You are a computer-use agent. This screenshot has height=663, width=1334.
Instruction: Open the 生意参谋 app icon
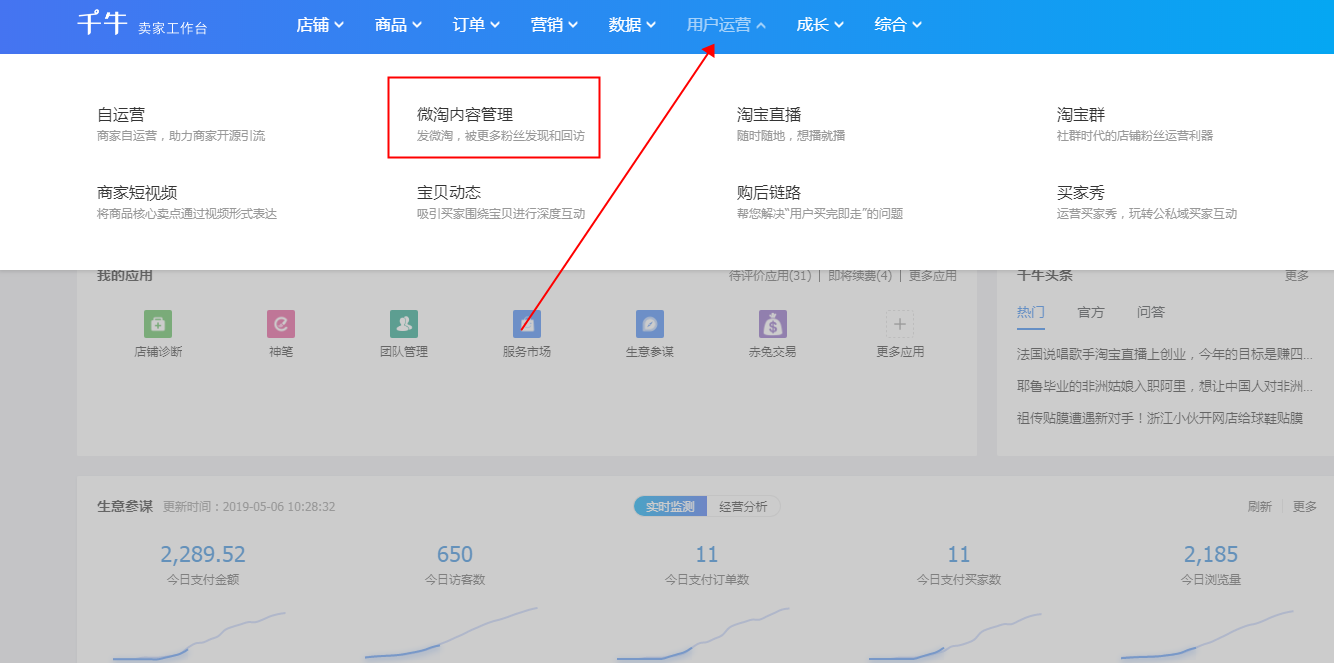[x=650, y=324]
